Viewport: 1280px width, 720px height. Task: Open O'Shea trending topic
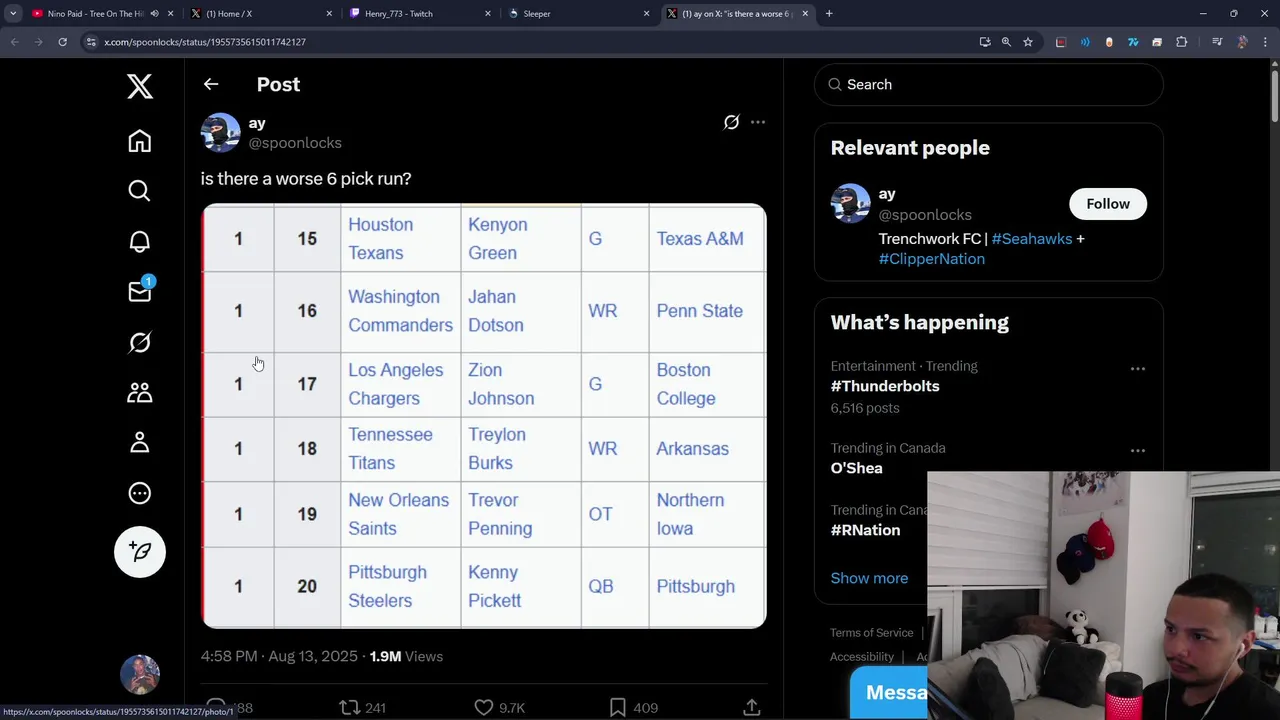click(857, 468)
